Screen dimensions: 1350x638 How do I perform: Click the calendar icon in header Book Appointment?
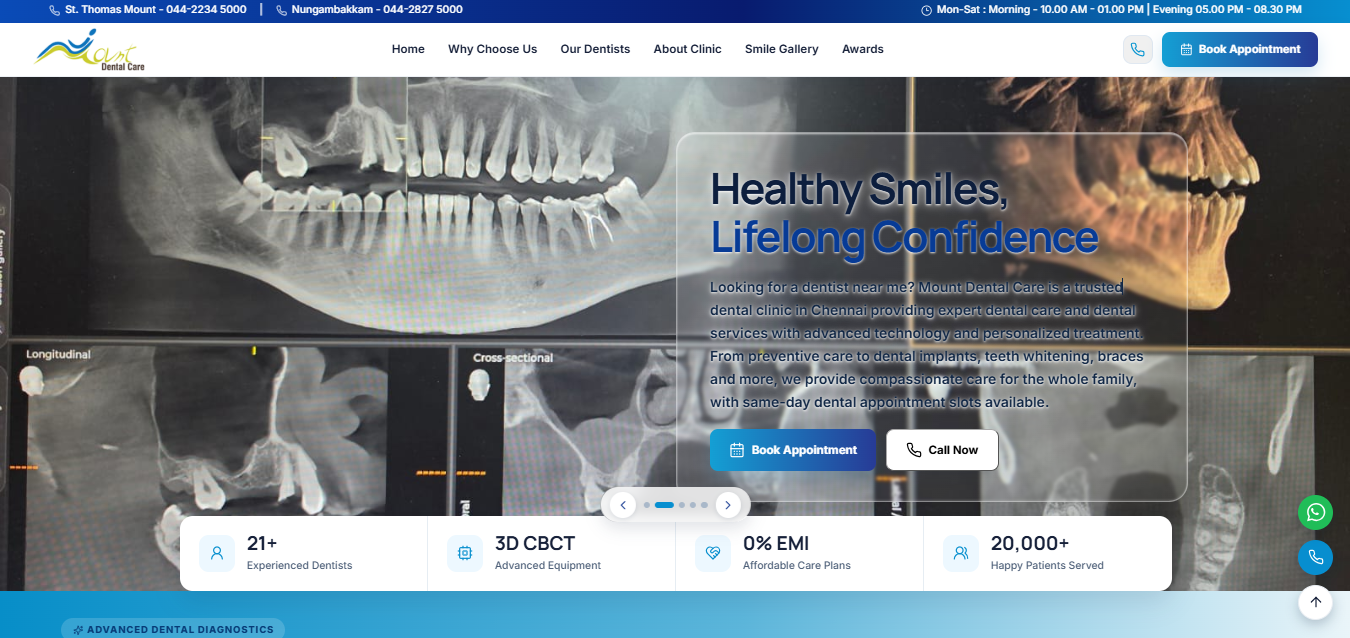(1186, 49)
